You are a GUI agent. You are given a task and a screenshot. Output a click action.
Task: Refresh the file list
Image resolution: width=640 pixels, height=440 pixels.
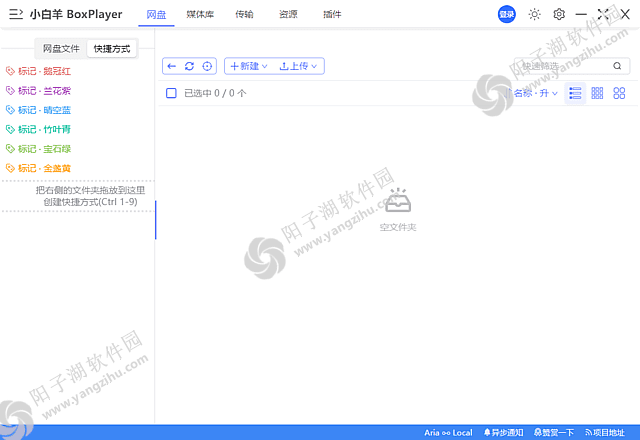pos(189,66)
